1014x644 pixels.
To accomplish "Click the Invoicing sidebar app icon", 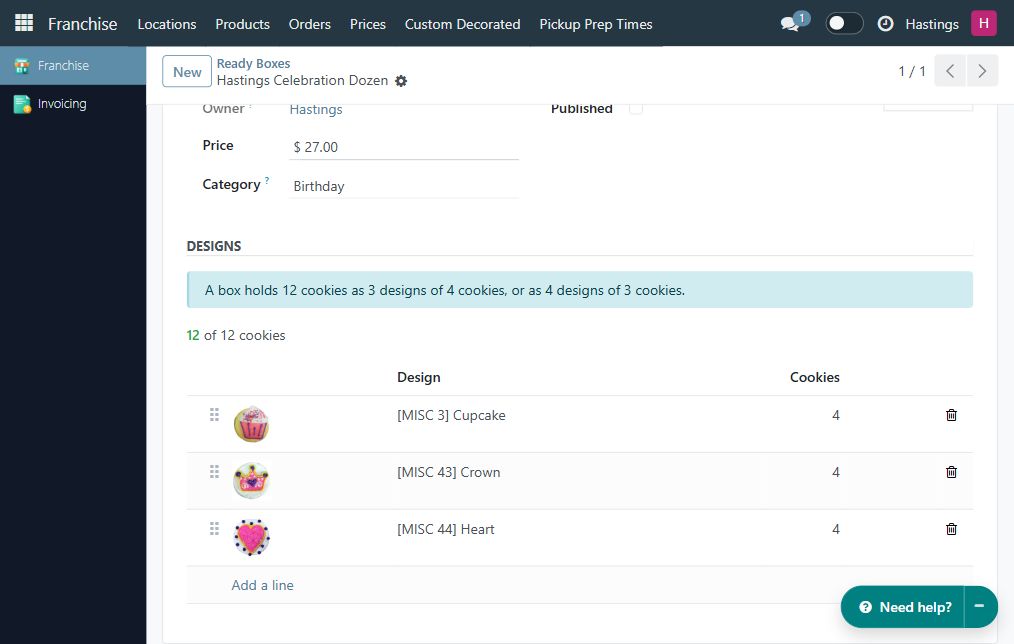I will point(22,103).
